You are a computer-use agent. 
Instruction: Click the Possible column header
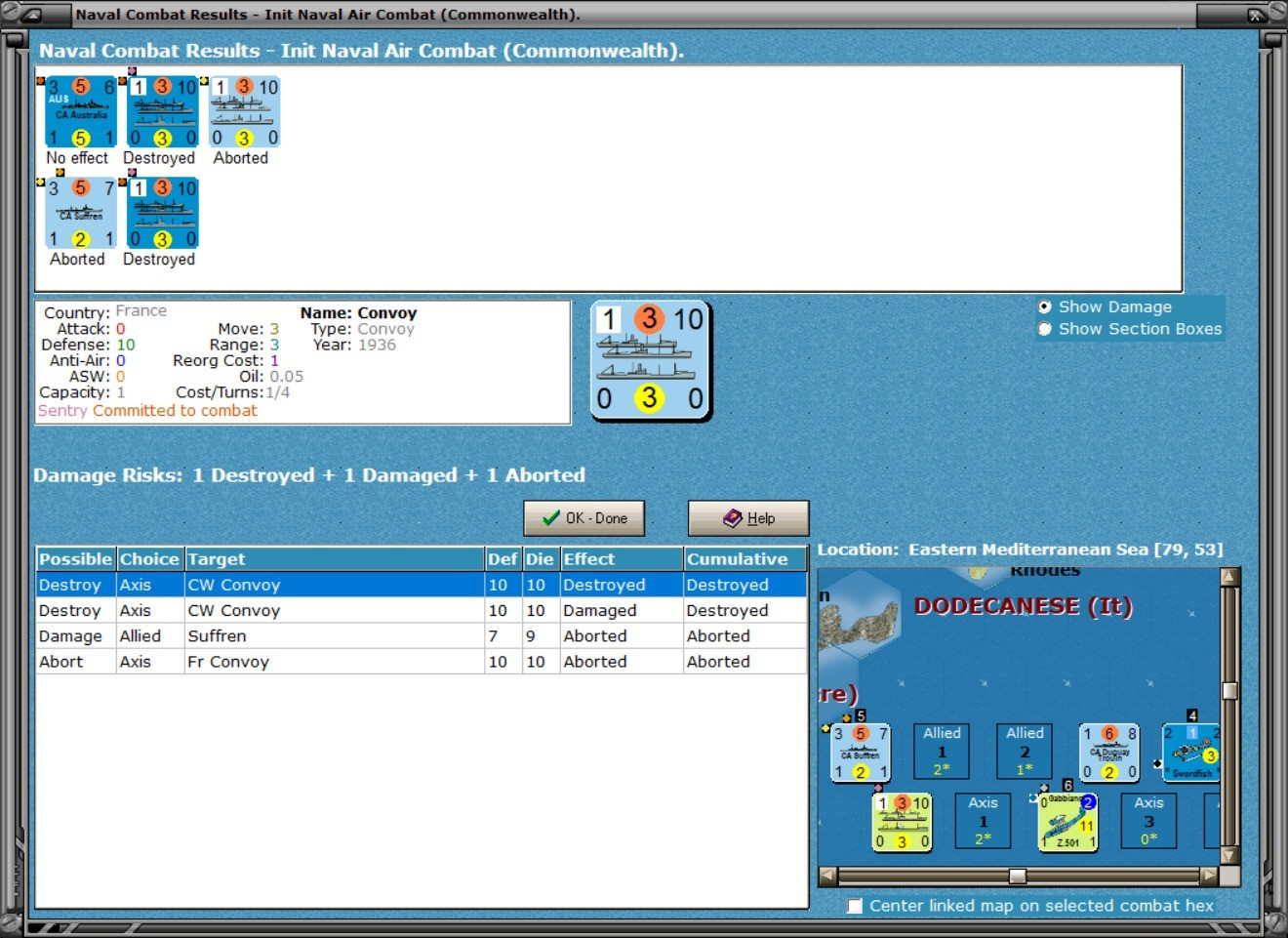[75, 559]
